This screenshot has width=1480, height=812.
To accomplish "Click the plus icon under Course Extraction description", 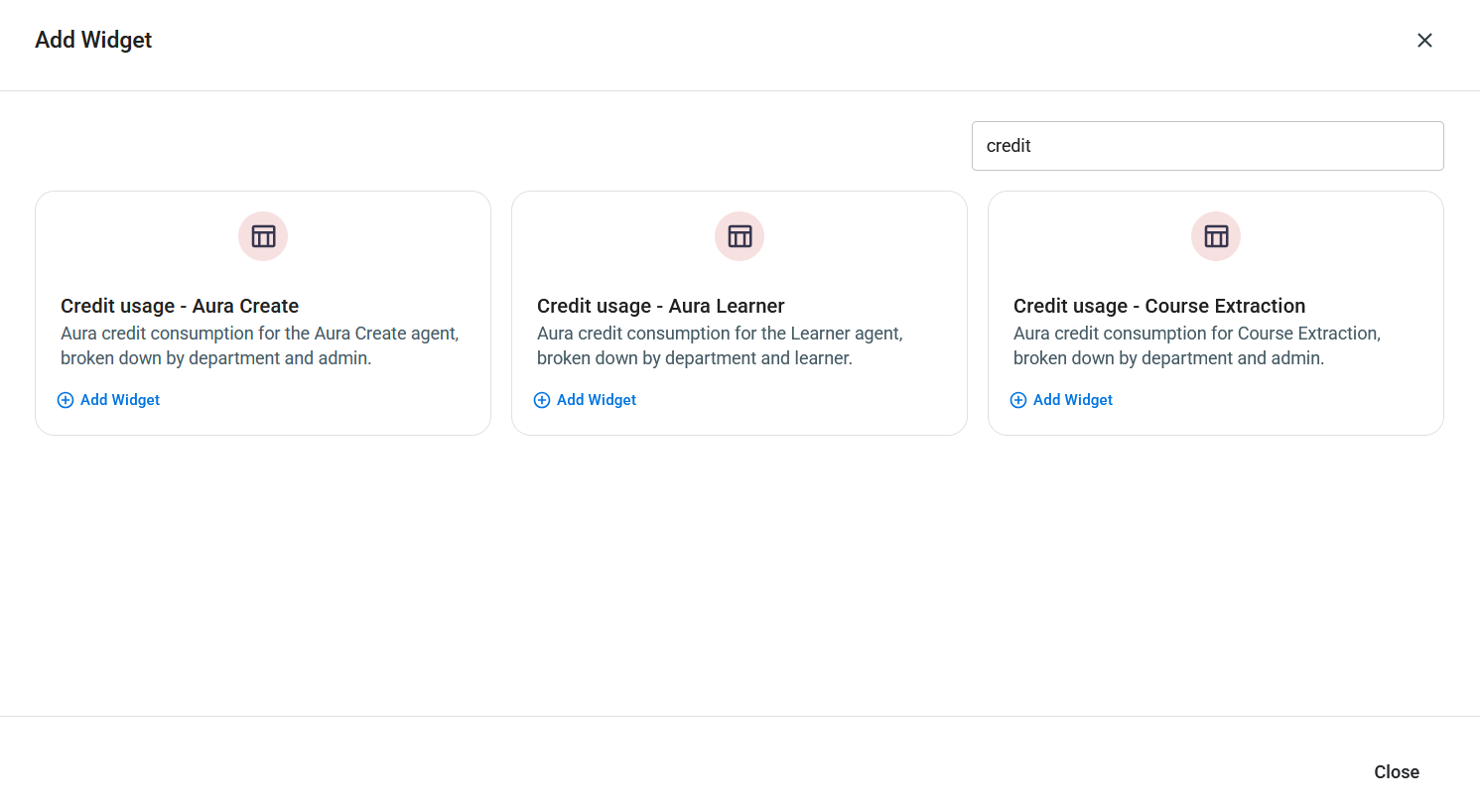I will (1018, 400).
